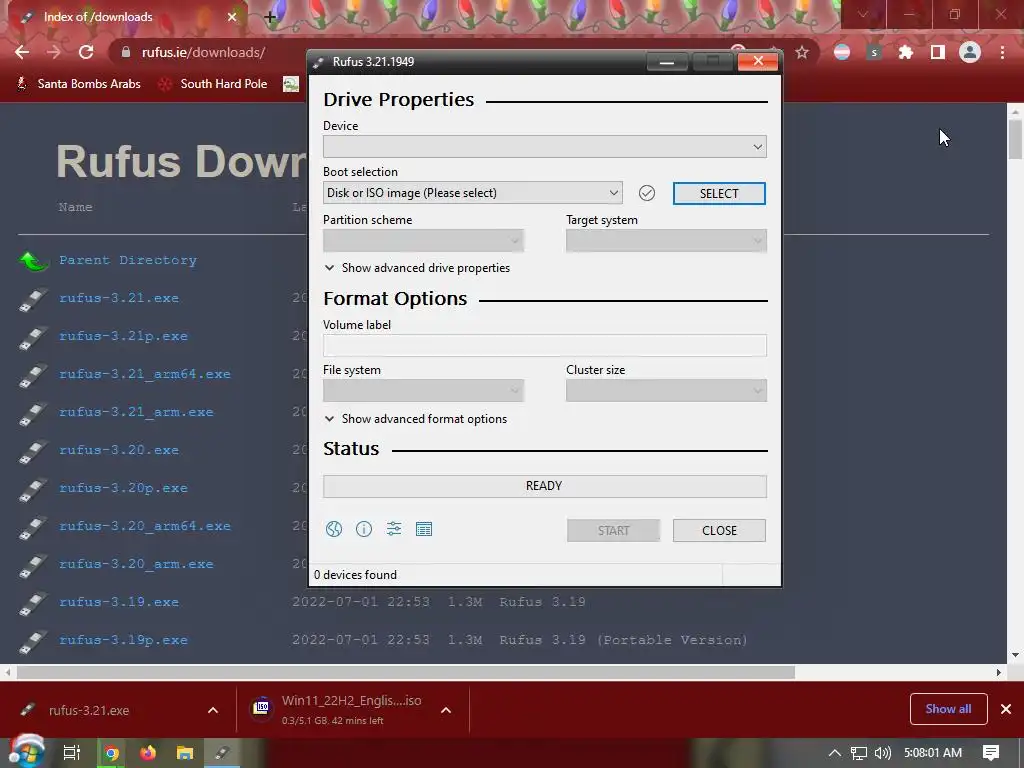Click the Chrome horizontal scrollbar
Image resolution: width=1024 pixels, height=768 pixels.
coord(405,672)
